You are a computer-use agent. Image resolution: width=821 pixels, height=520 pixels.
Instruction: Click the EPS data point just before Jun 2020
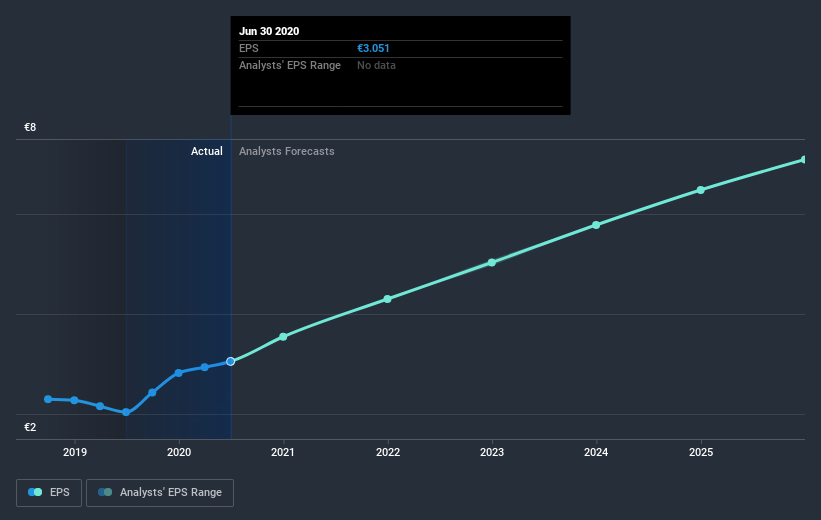205,367
